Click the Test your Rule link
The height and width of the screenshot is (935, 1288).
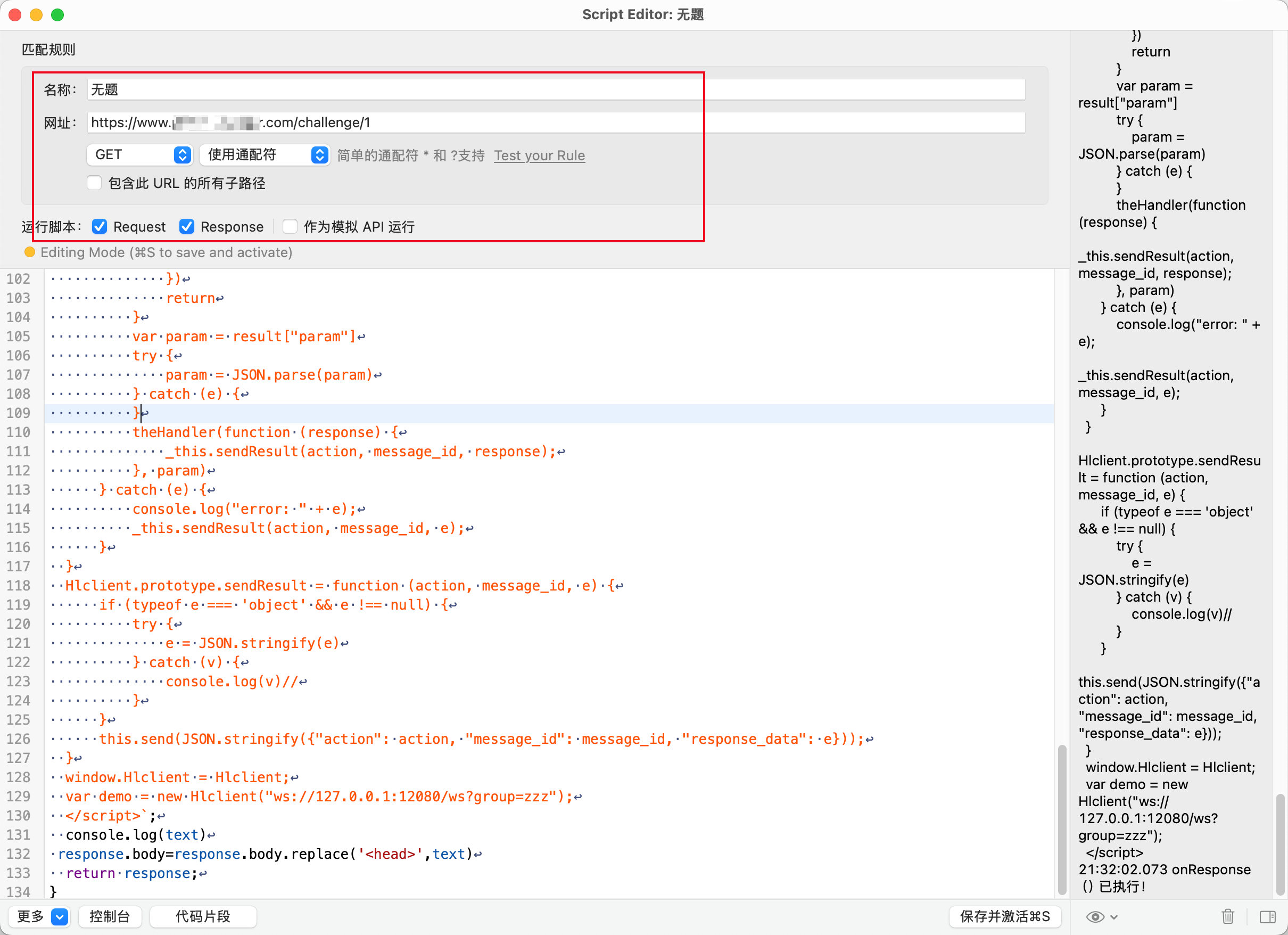pos(539,155)
